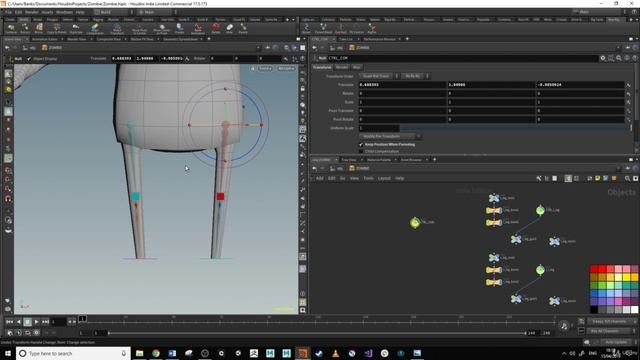The image size is (640, 360).
Task: Open the Persp viewport dropdown
Action: click(265, 68)
